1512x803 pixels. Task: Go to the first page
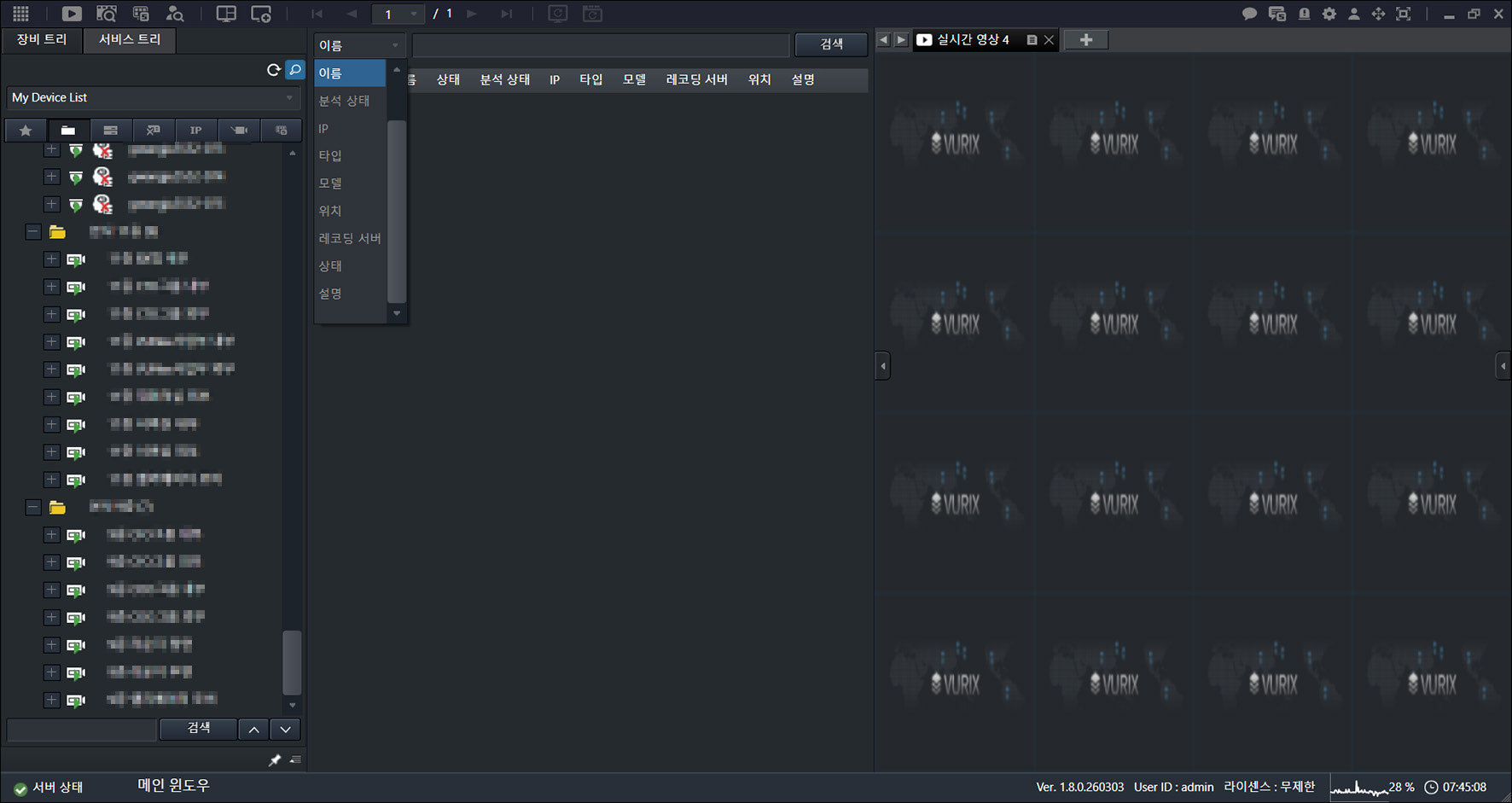[x=317, y=14]
